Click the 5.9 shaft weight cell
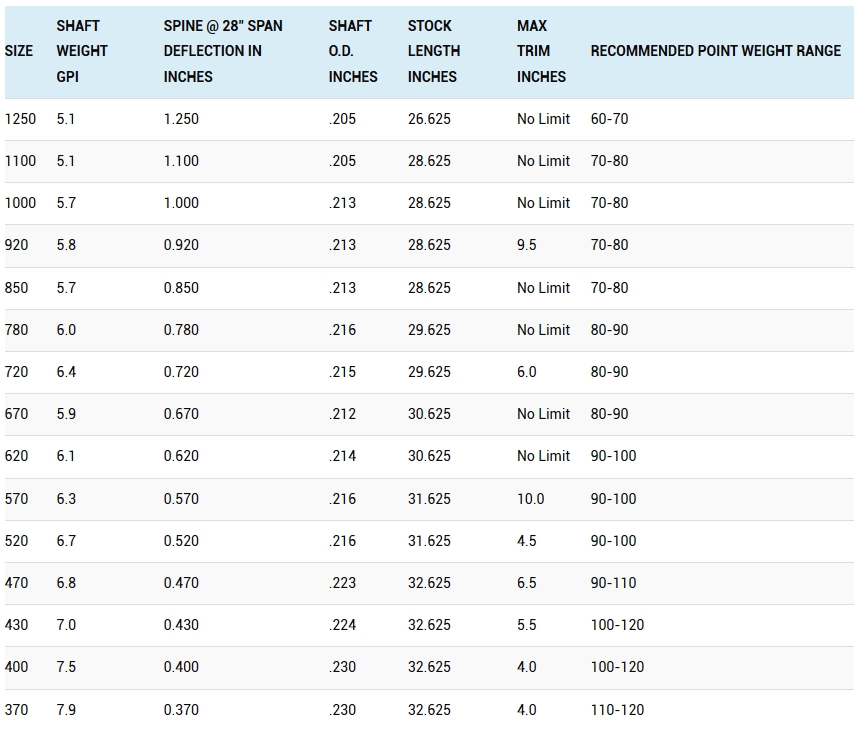Screen dimensions: 860x741 (x=66, y=414)
